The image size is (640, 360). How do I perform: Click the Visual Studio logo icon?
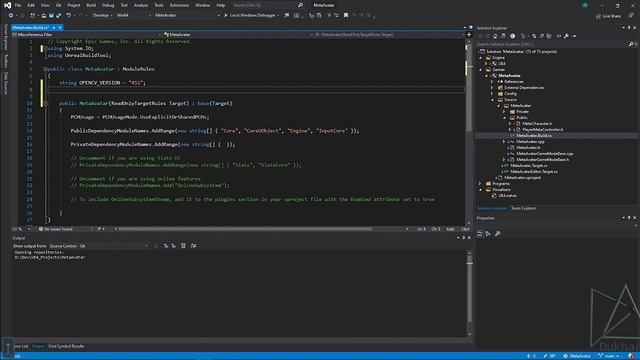(x=7, y=5)
